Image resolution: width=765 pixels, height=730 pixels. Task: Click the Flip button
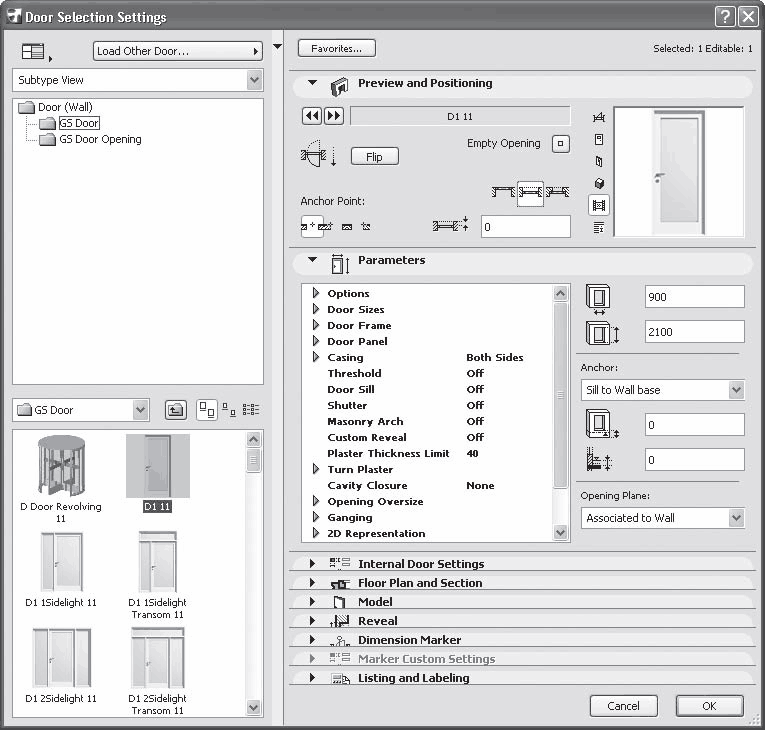click(x=374, y=157)
